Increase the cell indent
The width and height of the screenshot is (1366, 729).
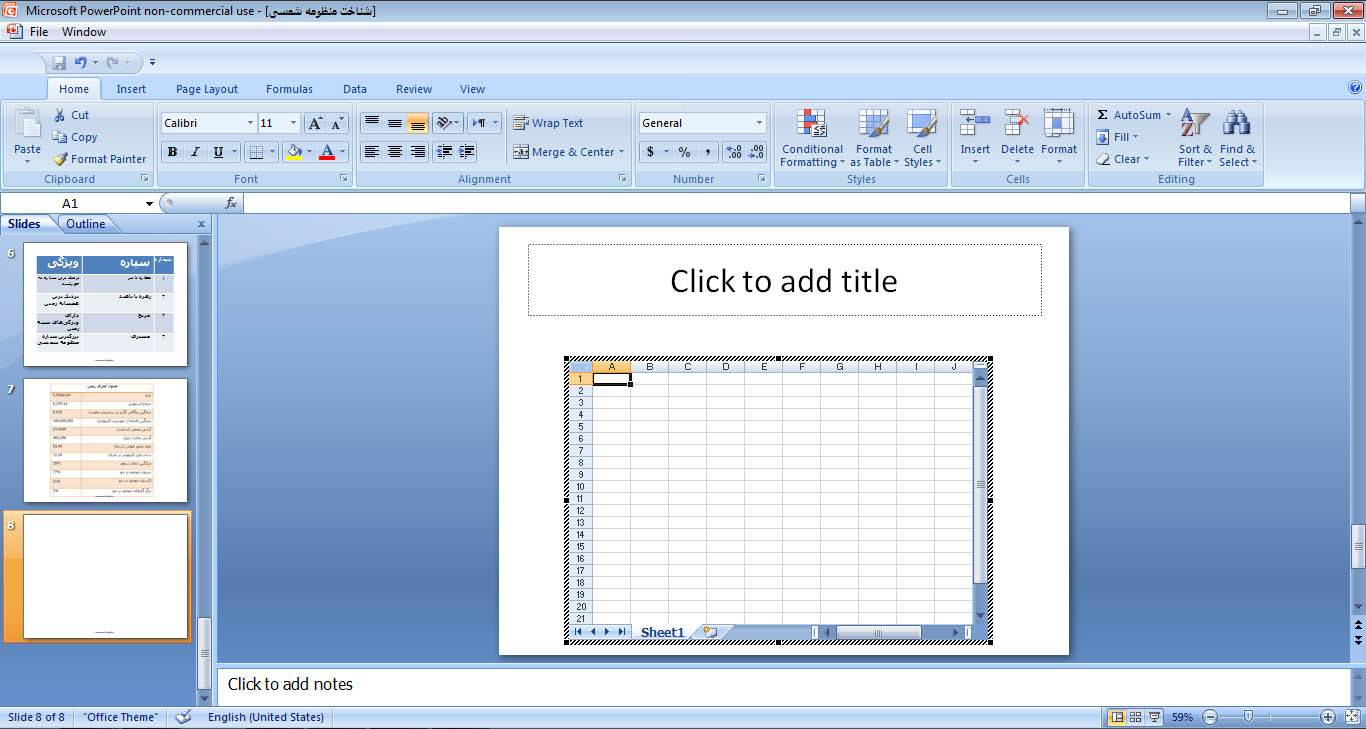pyautogui.click(x=466, y=152)
